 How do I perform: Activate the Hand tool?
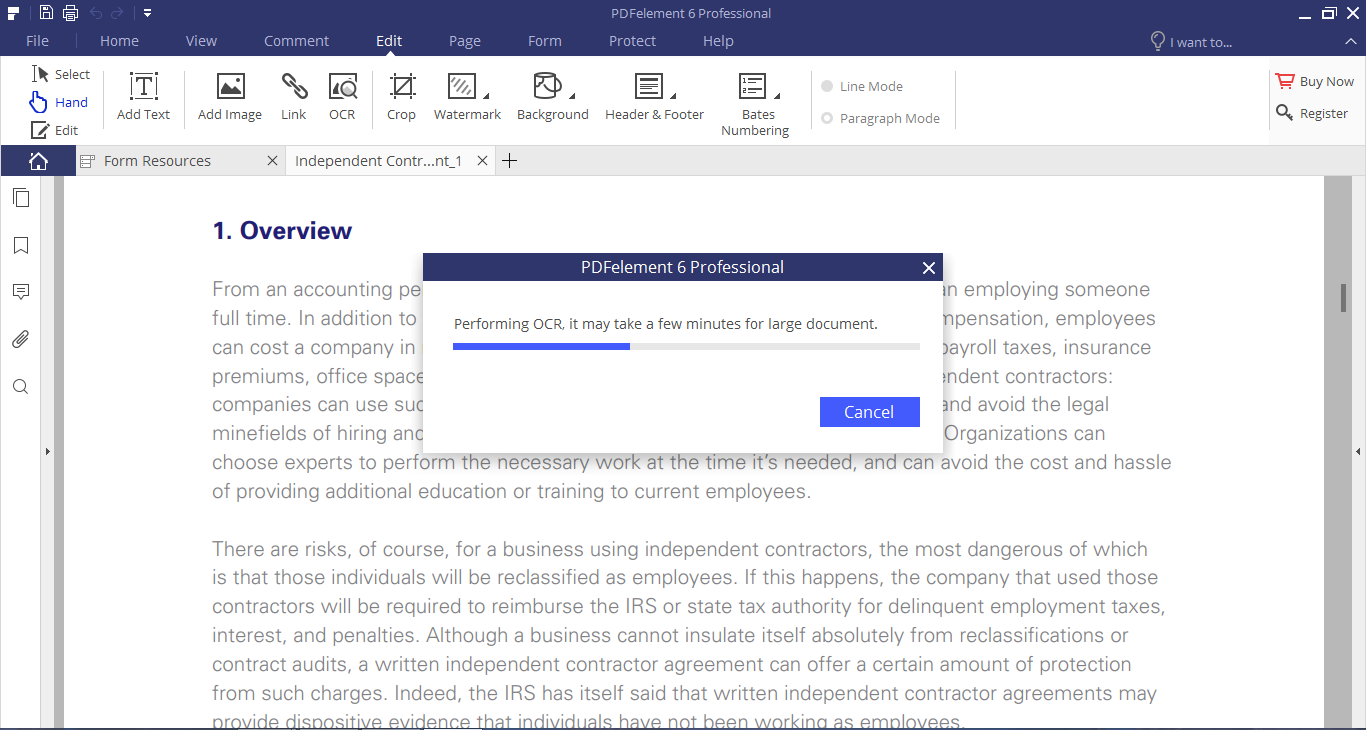[58, 102]
